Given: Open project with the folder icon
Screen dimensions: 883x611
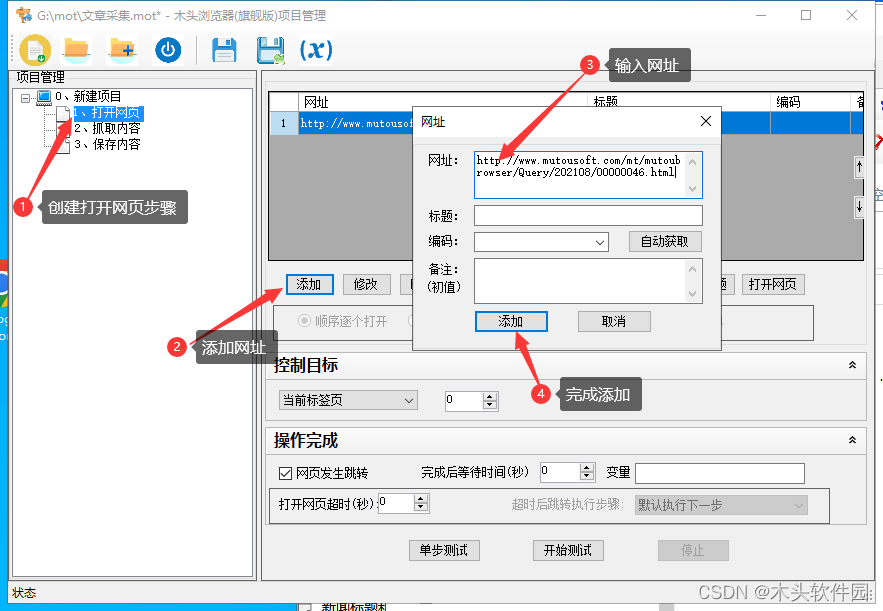Looking at the screenshot, I should click(77, 50).
